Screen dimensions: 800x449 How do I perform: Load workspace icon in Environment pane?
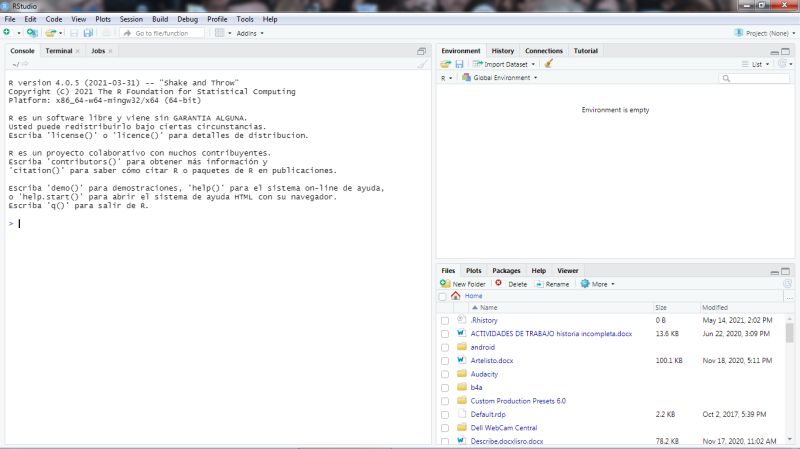(446, 64)
